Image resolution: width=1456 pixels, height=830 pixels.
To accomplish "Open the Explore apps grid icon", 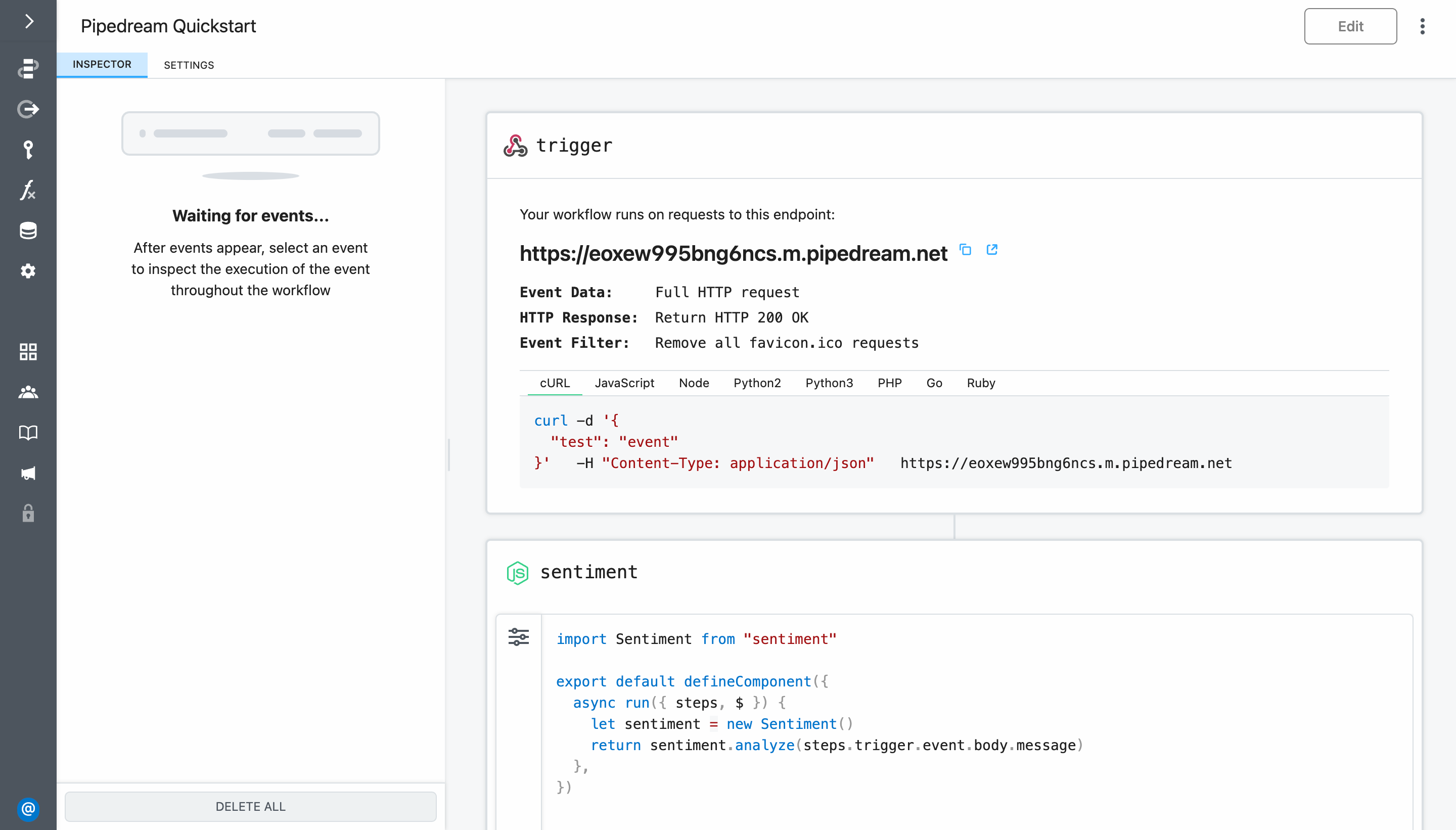I will click(28, 352).
